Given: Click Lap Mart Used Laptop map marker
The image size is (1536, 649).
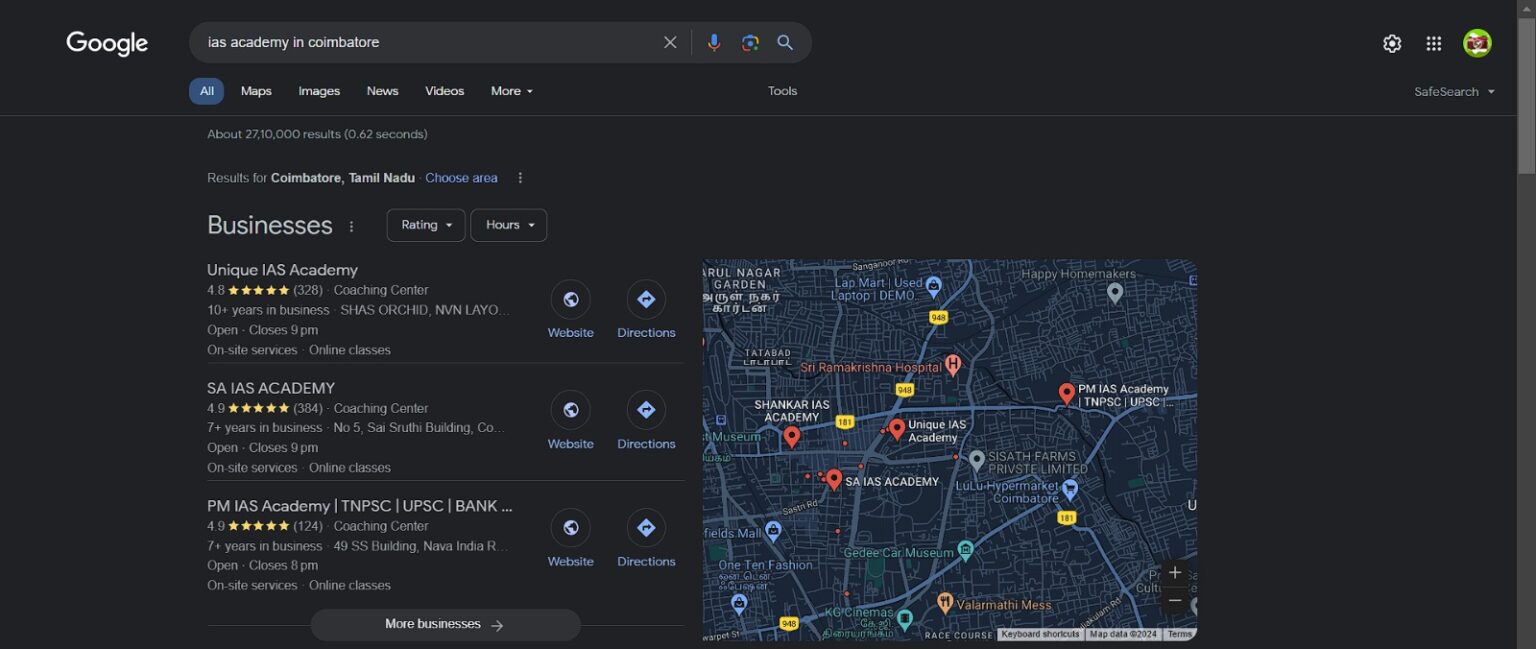Looking at the screenshot, I should coord(933,286).
